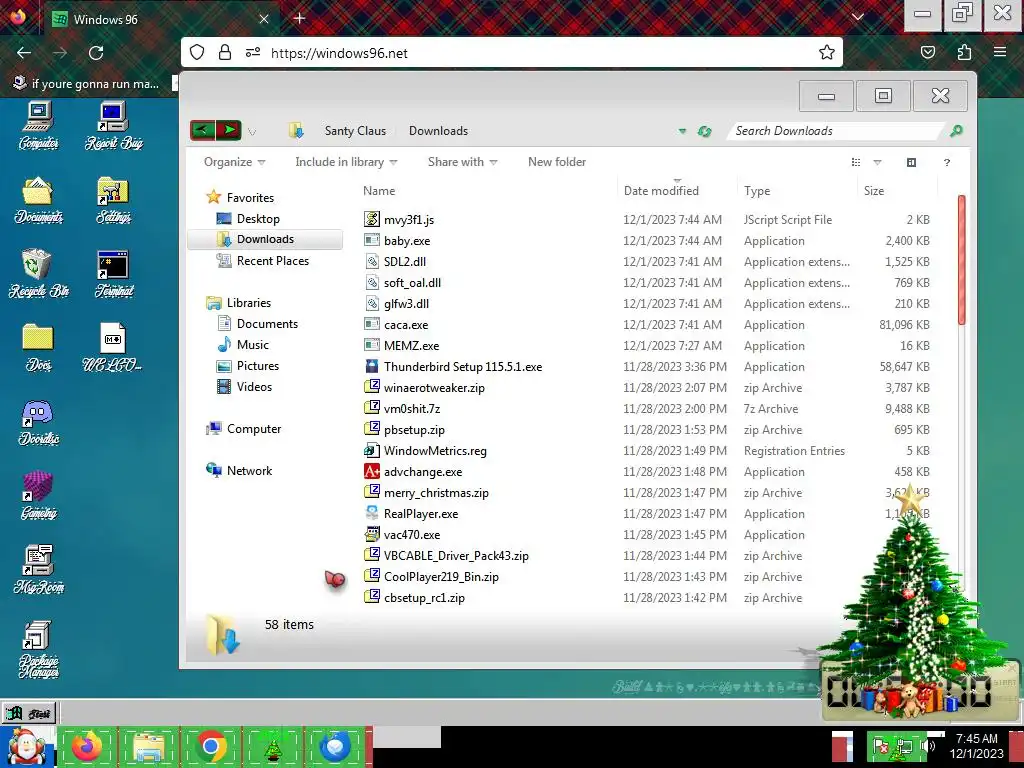Click Chrome icon in the taskbar
The width and height of the screenshot is (1024, 768).
[210, 746]
